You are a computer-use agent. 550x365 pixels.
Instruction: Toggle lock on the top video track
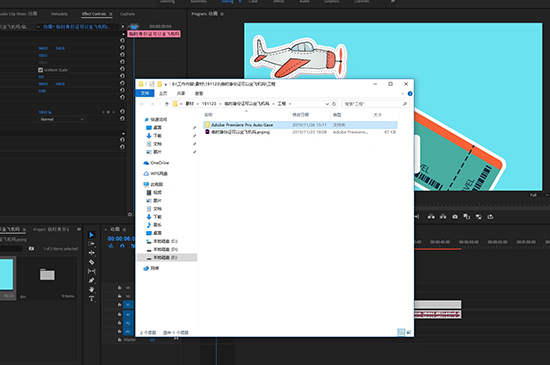[x=119, y=288]
